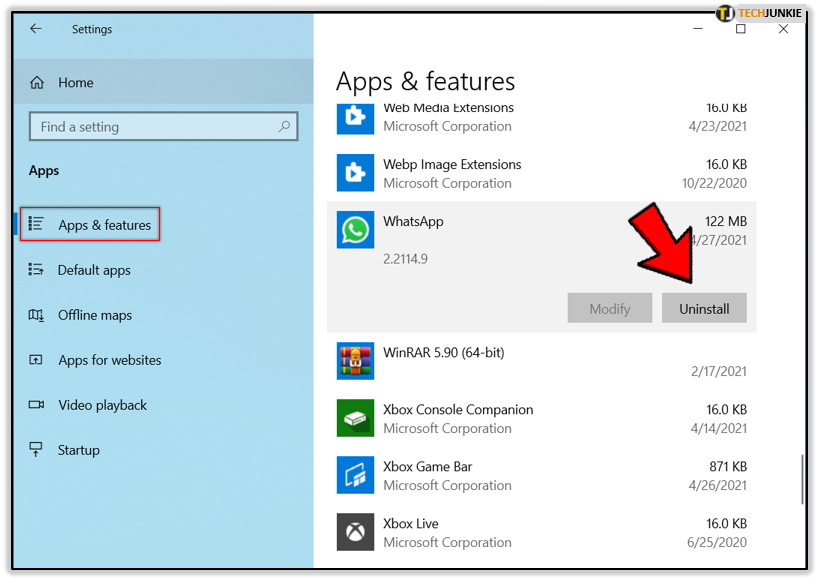Select the Webp Image Extensions entry name
The image size is (819, 581).
[452, 164]
